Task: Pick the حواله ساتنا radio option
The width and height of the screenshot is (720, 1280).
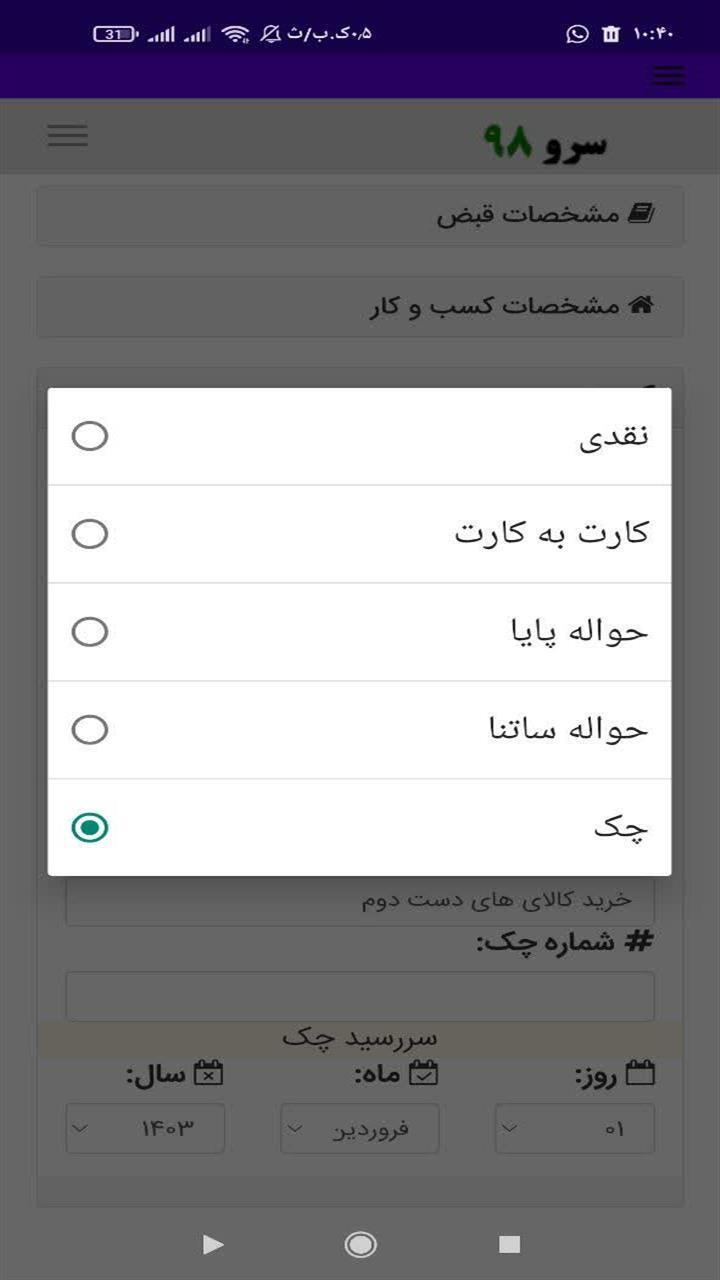Action: coord(90,730)
